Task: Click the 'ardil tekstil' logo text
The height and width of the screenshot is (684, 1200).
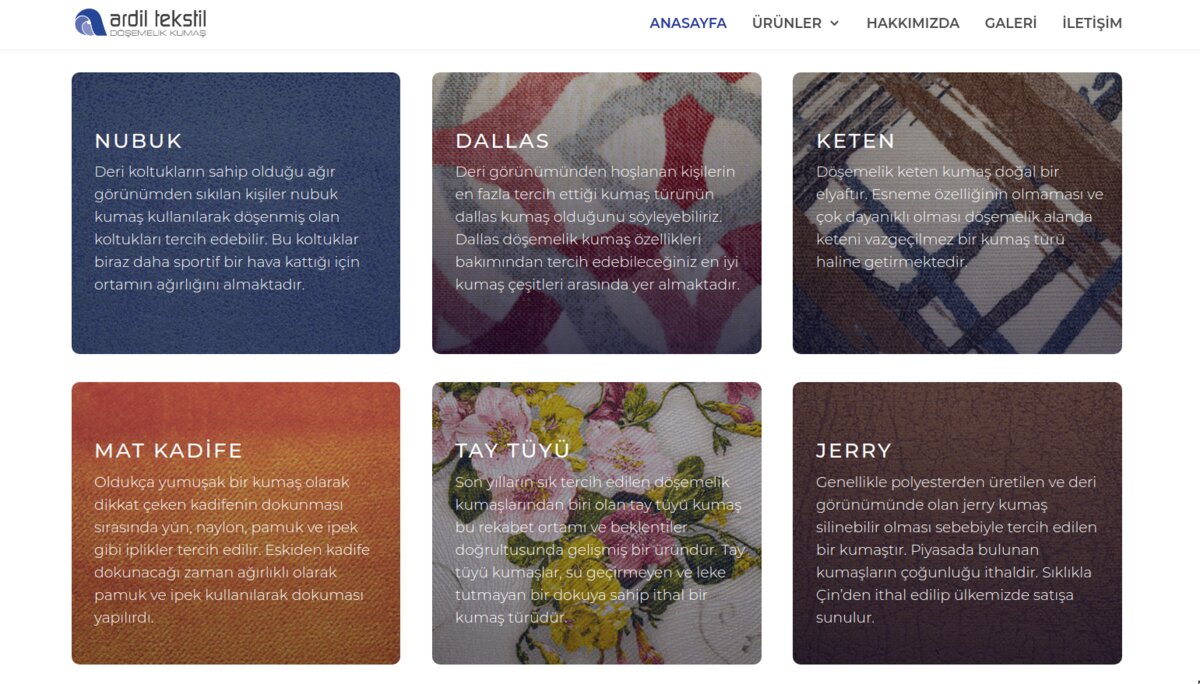Action: [x=158, y=19]
